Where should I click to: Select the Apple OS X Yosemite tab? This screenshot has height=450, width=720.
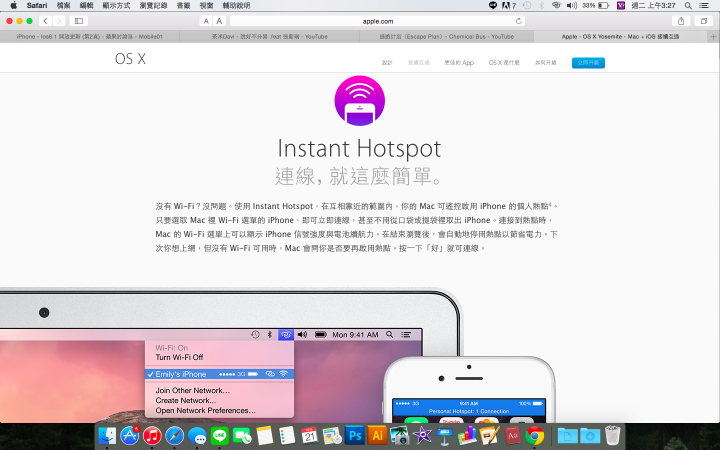[620, 37]
